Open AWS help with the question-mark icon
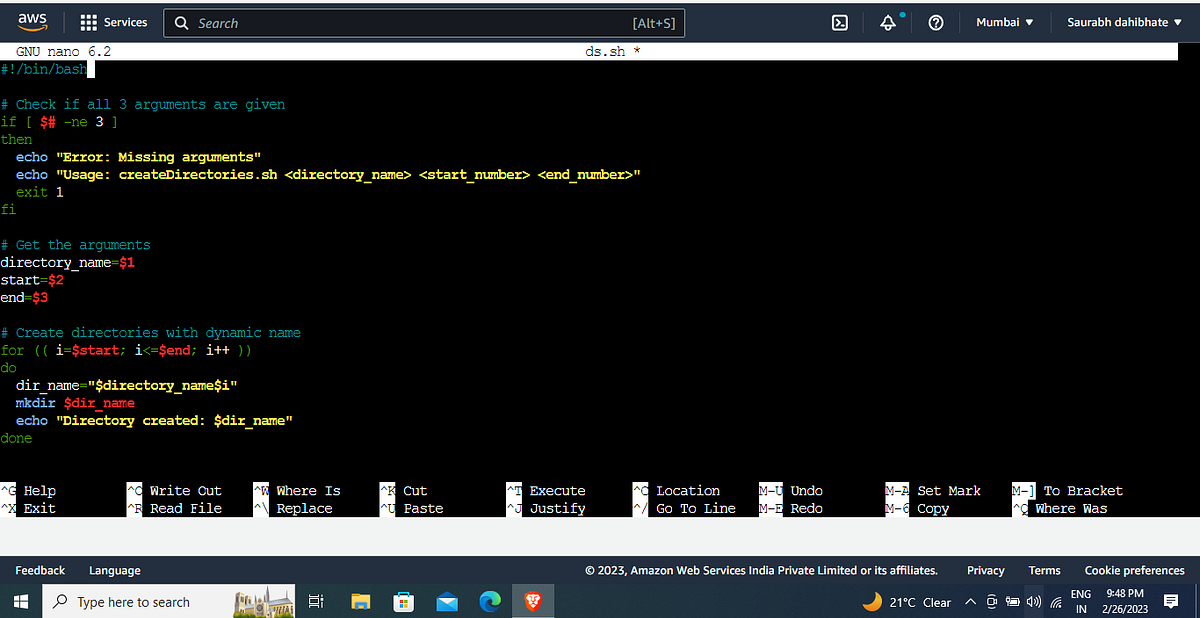Viewport: 1200px width, 618px height. point(936,22)
